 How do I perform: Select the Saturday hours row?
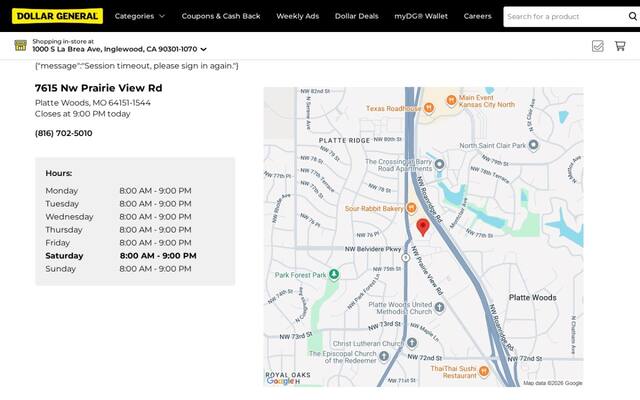(121, 256)
